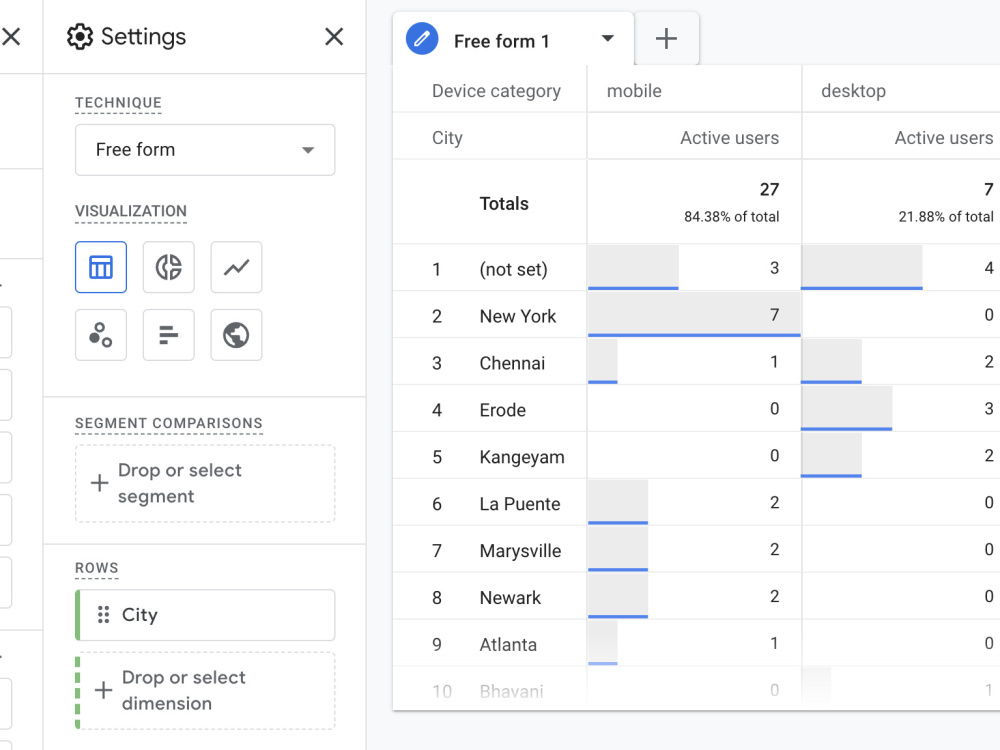
Task: Add a new exploration tab
Action: coord(666,38)
